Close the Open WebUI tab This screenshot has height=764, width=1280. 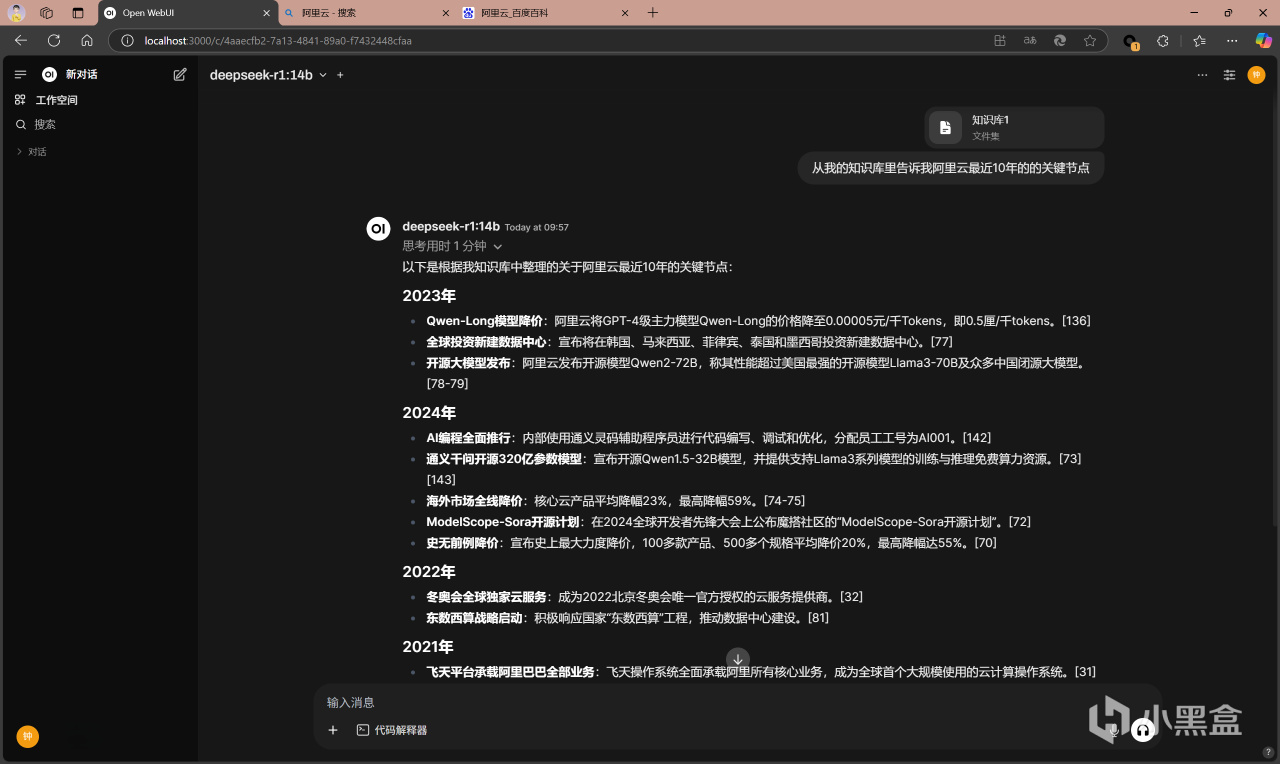267,13
